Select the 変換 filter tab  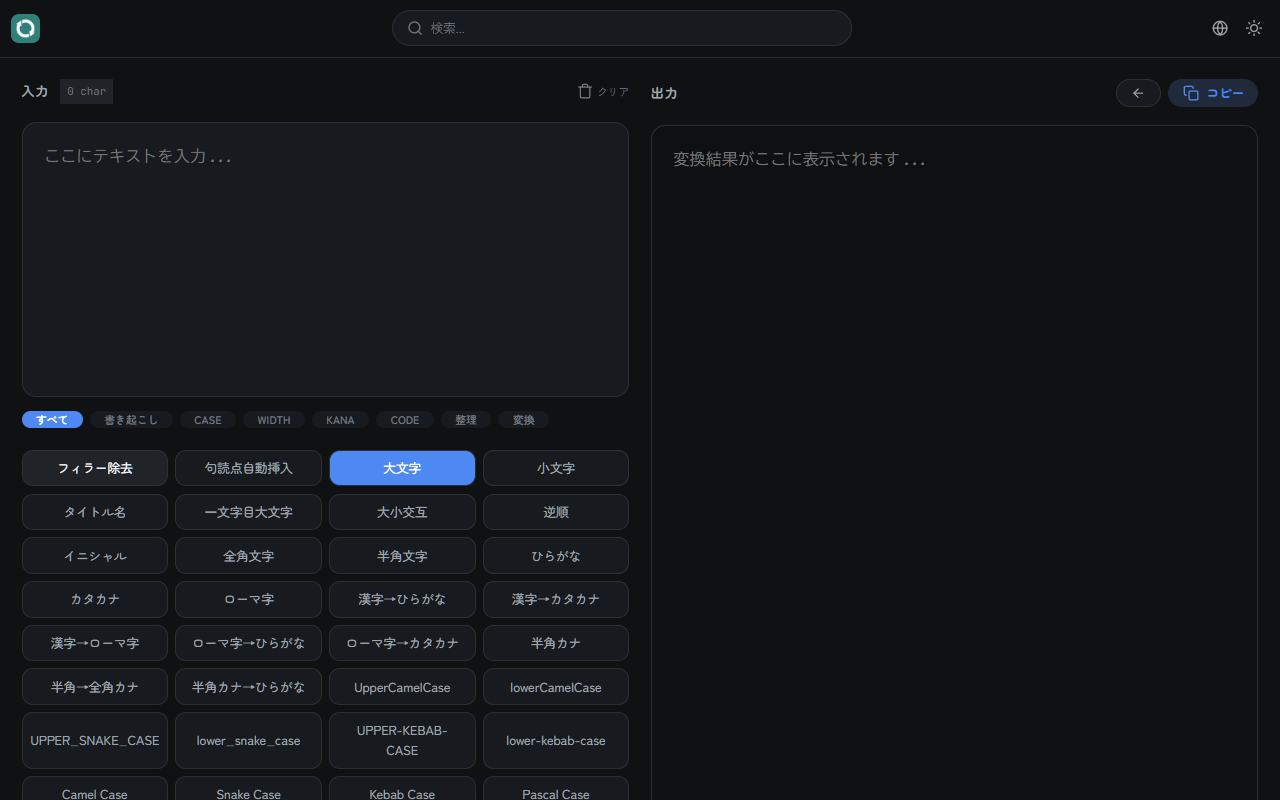point(524,420)
